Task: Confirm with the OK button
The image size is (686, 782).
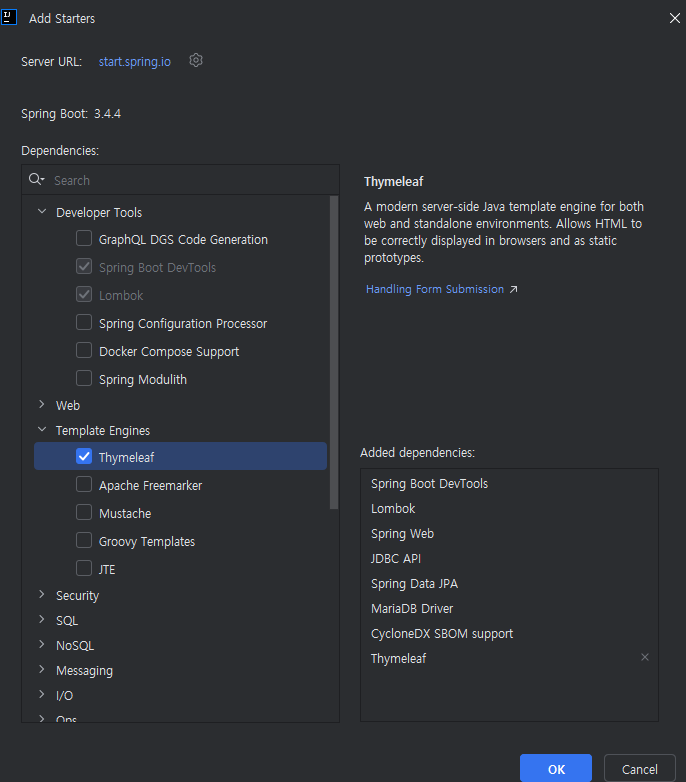Action: 556,769
